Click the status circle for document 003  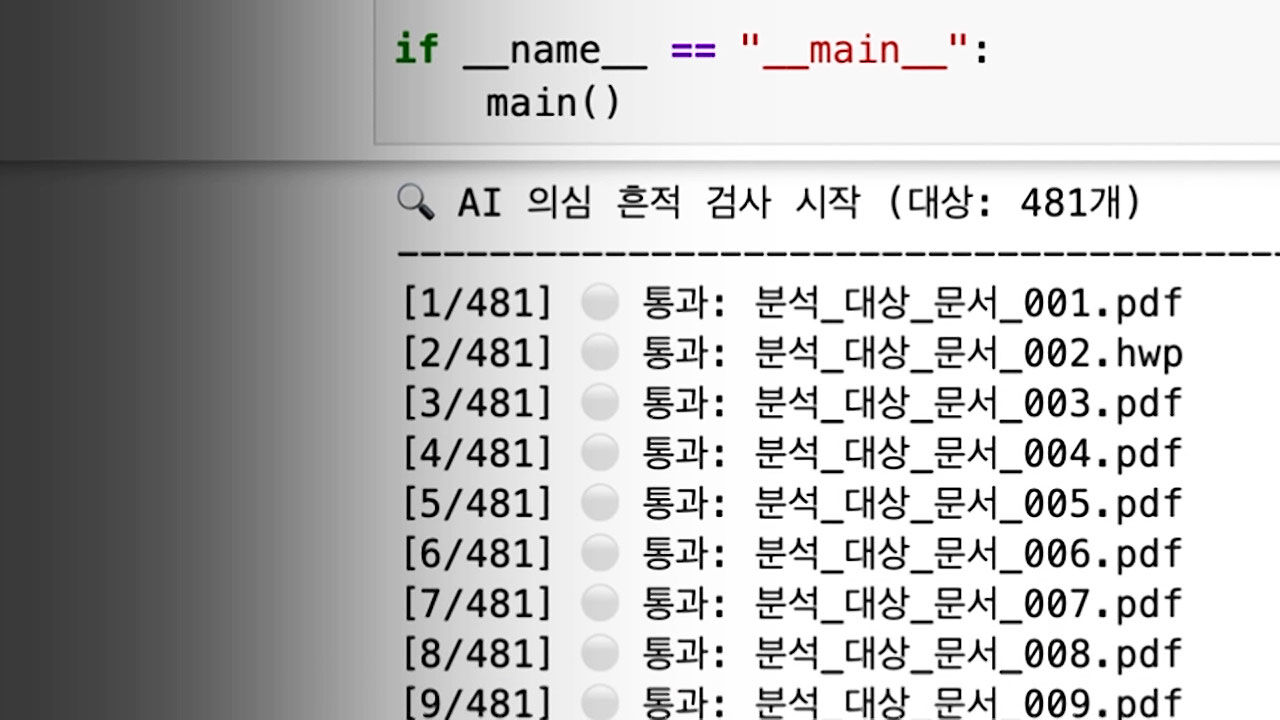(599, 403)
